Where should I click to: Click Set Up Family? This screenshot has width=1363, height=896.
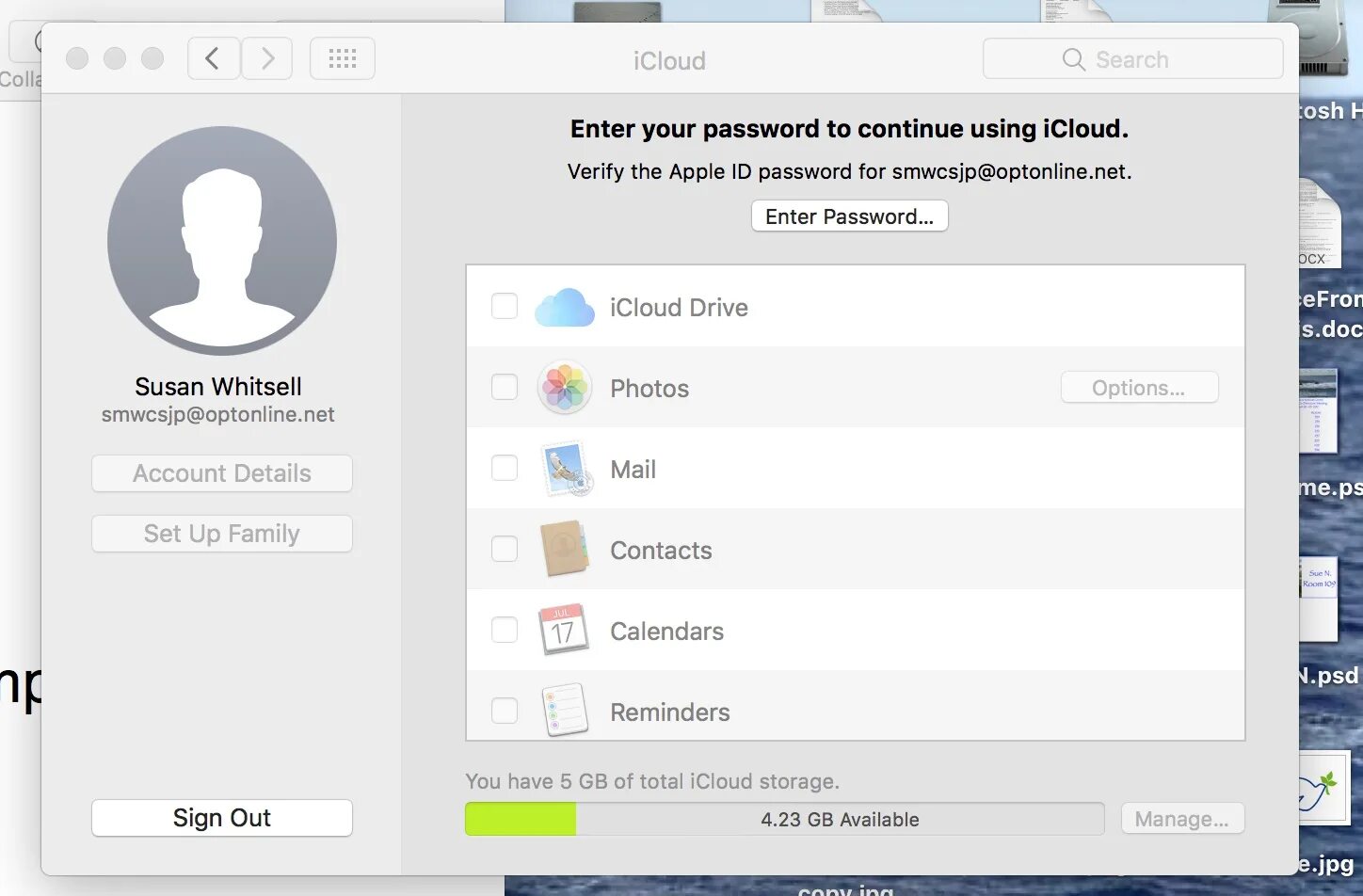point(222,534)
